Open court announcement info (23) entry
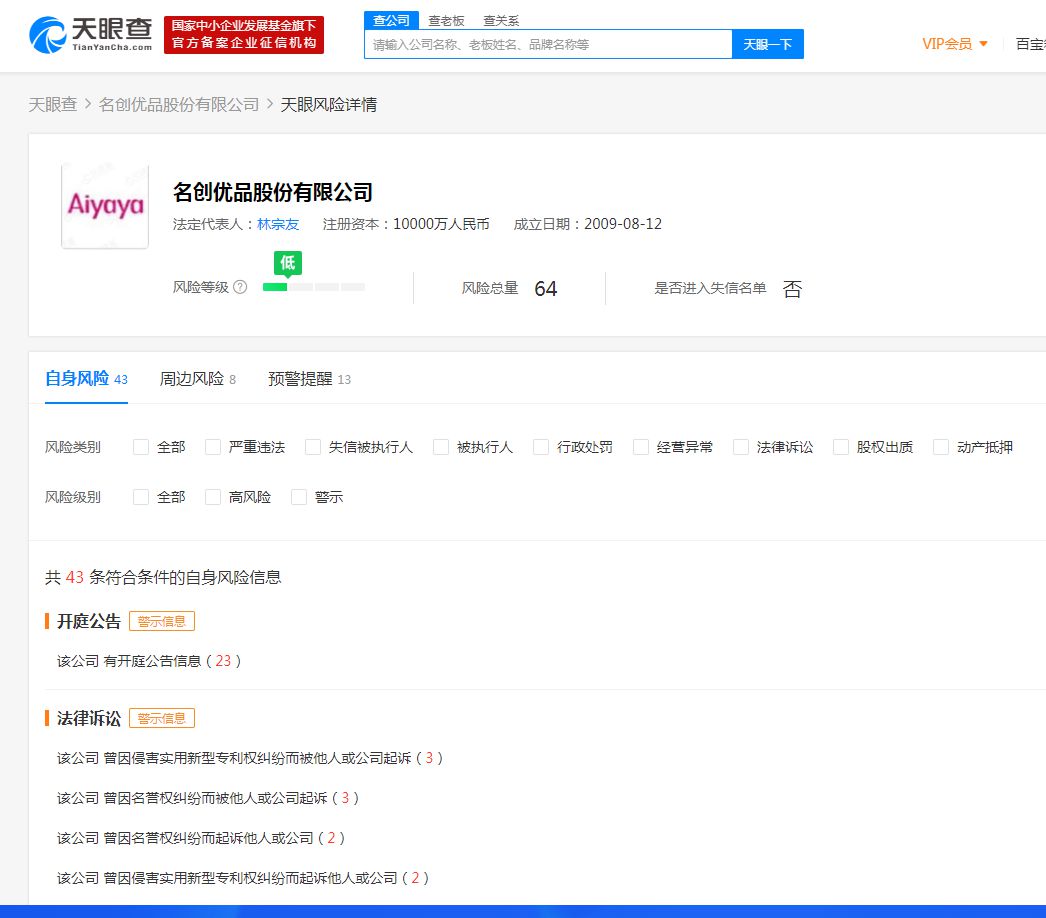This screenshot has width=1046, height=918. click(149, 661)
